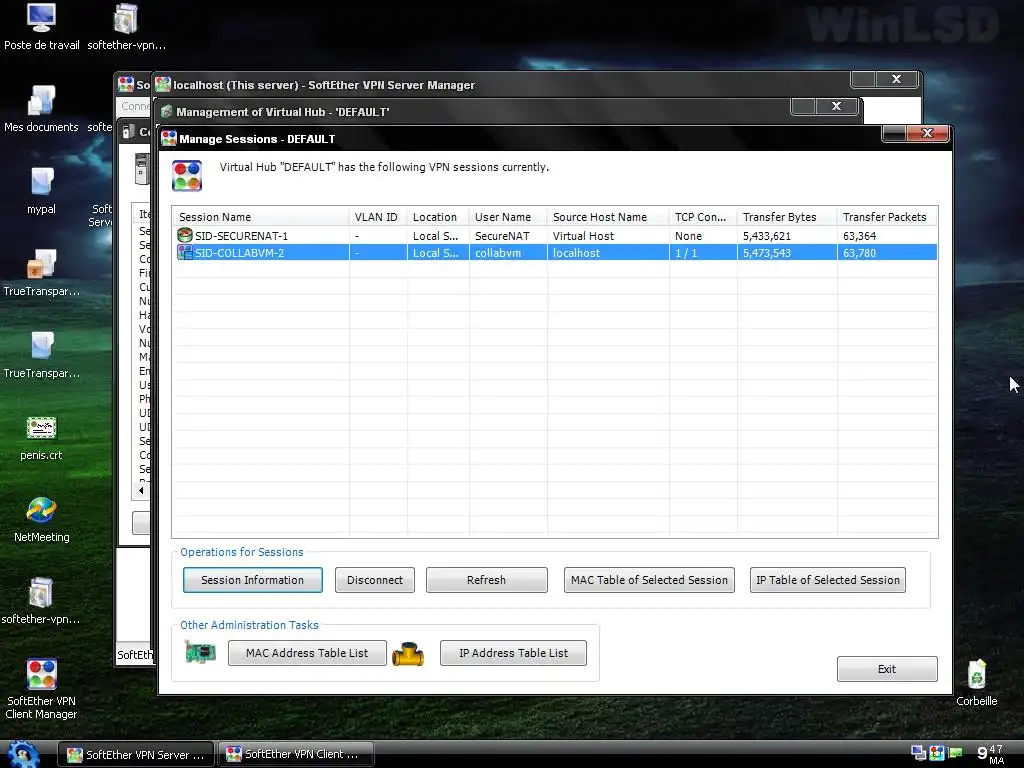Sort by User Name column header

click(508, 217)
